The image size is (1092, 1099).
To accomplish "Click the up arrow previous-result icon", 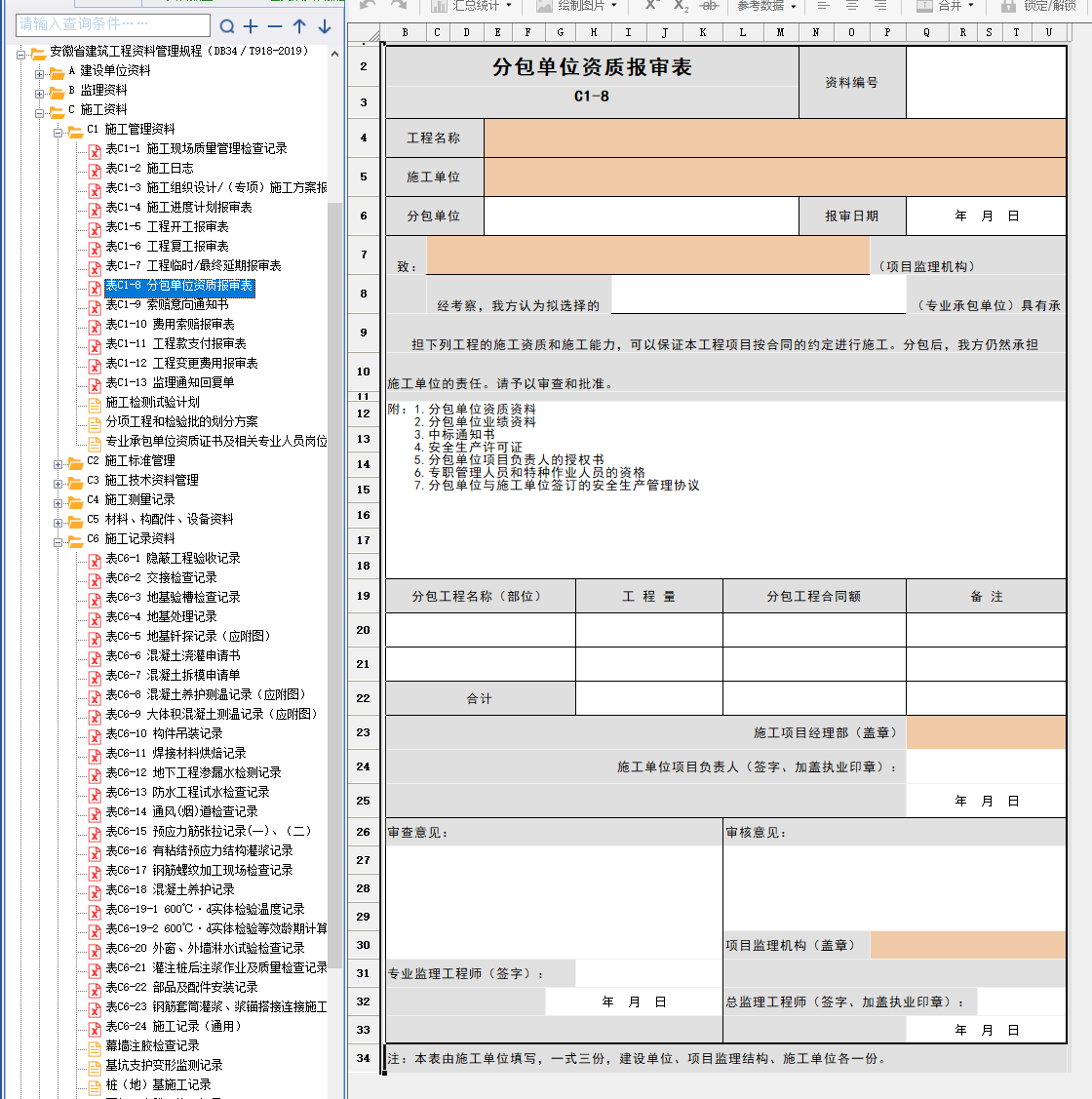I will (299, 26).
